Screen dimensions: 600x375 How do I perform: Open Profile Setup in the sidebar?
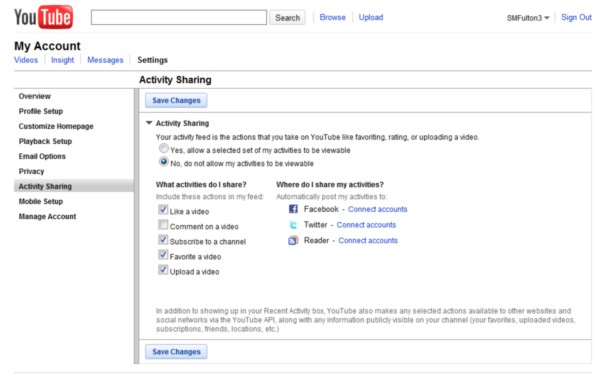(41, 111)
